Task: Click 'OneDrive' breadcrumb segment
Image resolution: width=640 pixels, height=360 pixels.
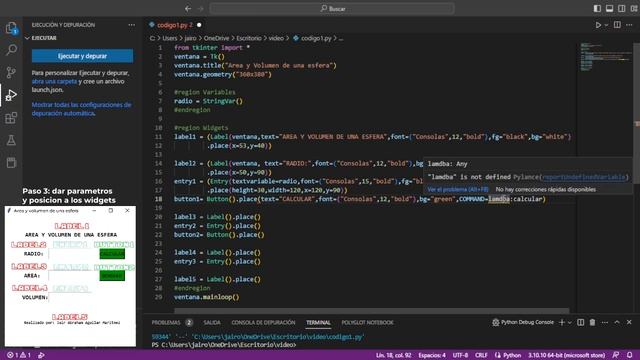Action: pos(216,38)
